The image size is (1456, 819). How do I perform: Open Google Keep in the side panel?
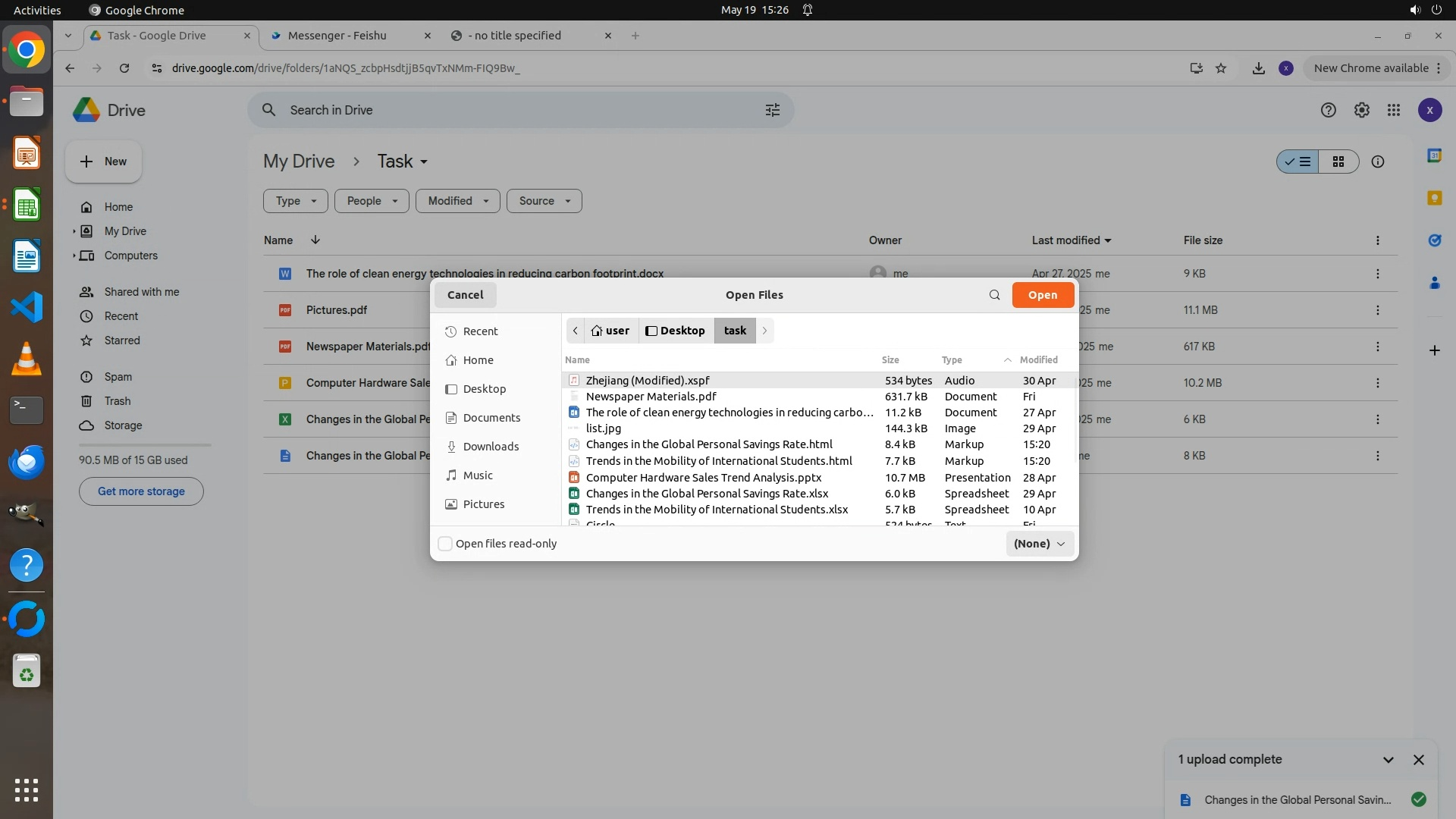pyautogui.click(x=1434, y=198)
